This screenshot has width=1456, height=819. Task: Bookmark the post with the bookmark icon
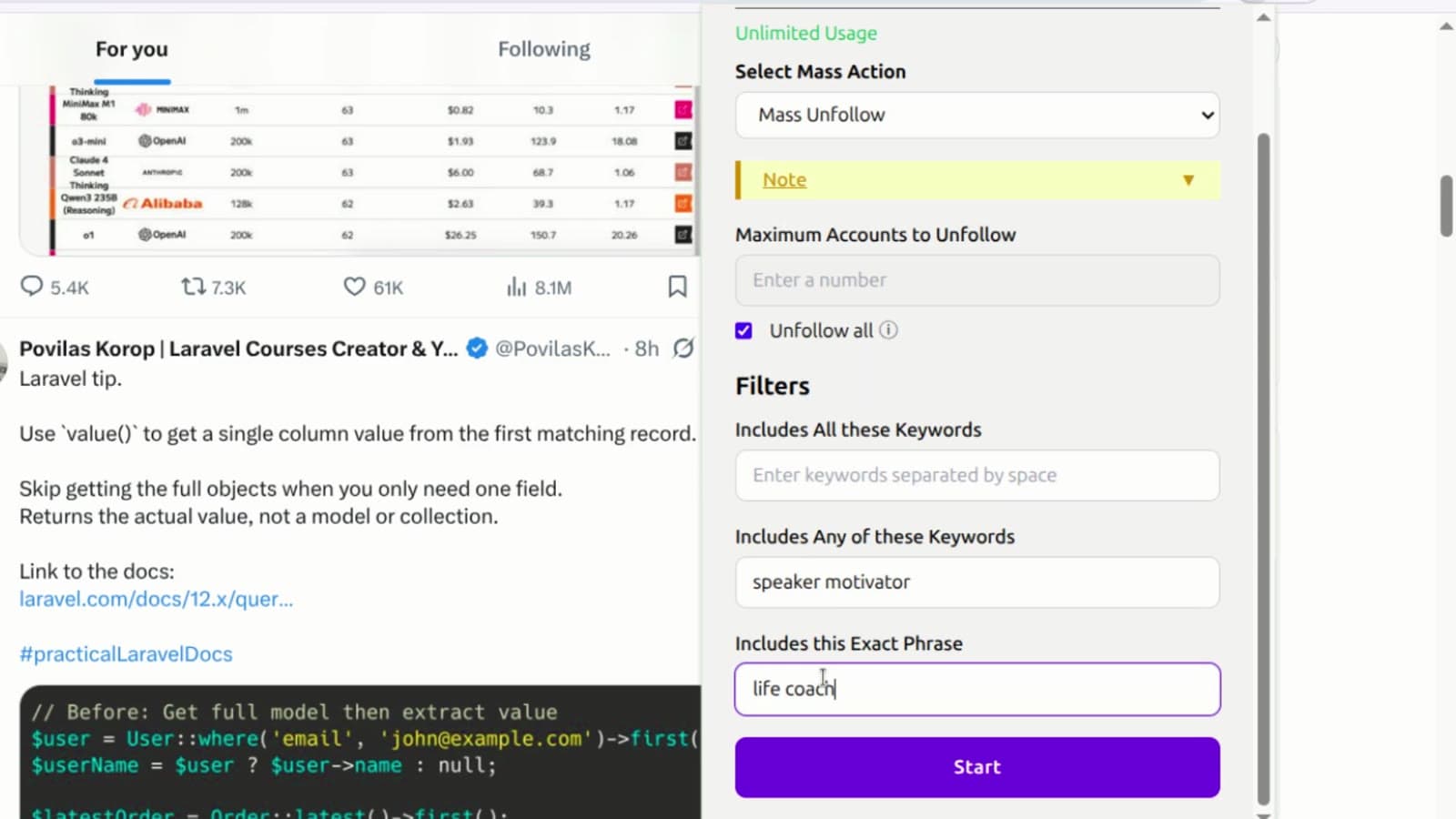click(677, 287)
